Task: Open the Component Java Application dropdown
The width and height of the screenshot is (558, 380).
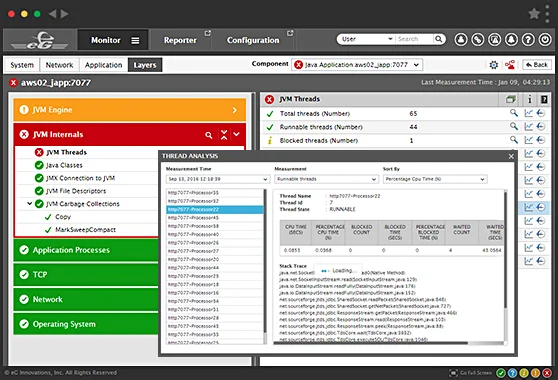Action: coord(357,65)
